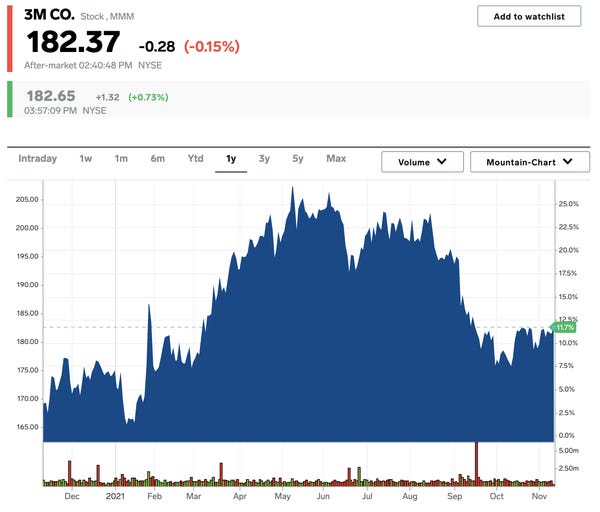Click the -0.28 price change value
This screenshot has height=512, width=600.
point(157,47)
